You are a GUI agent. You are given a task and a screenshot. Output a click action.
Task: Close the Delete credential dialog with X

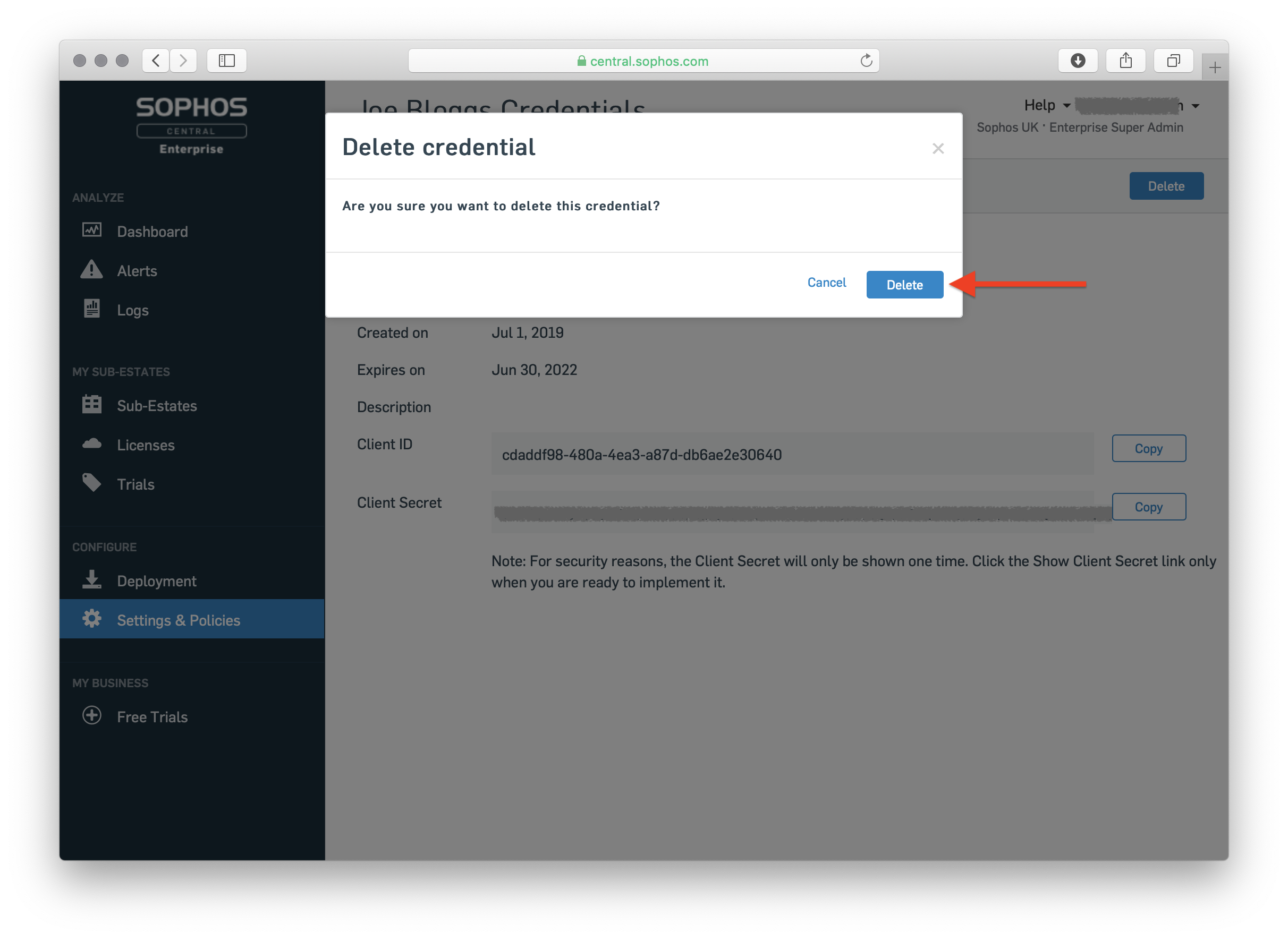point(938,148)
